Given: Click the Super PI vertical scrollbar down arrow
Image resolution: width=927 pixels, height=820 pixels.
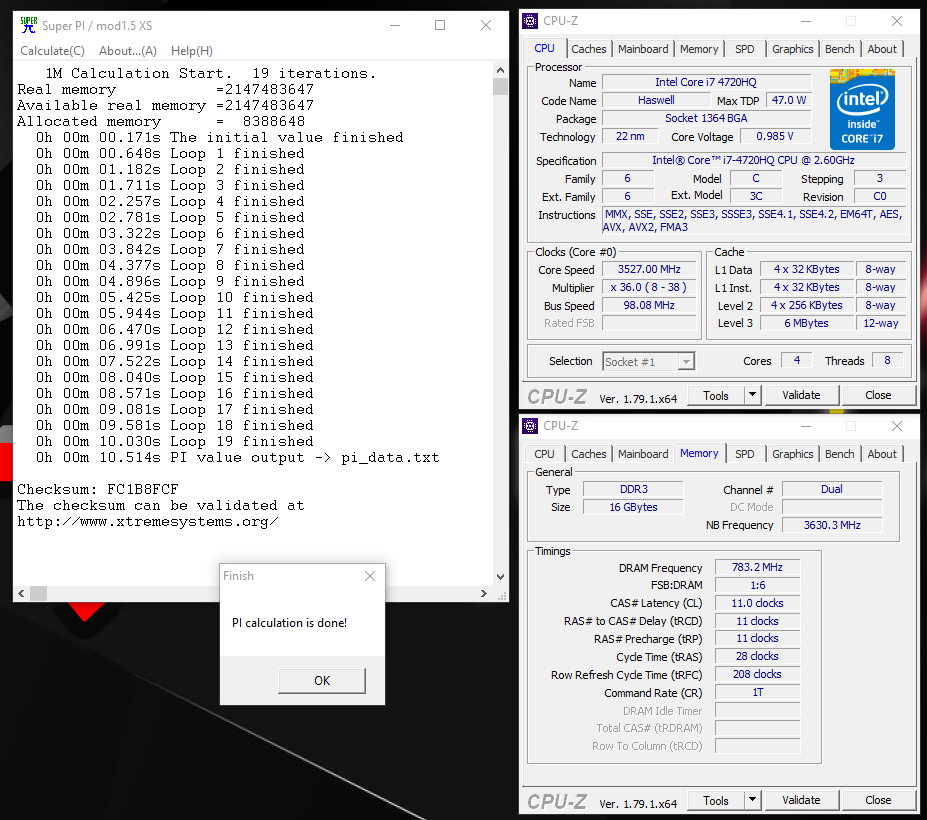Looking at the screenshot, I should click(500, 576).
